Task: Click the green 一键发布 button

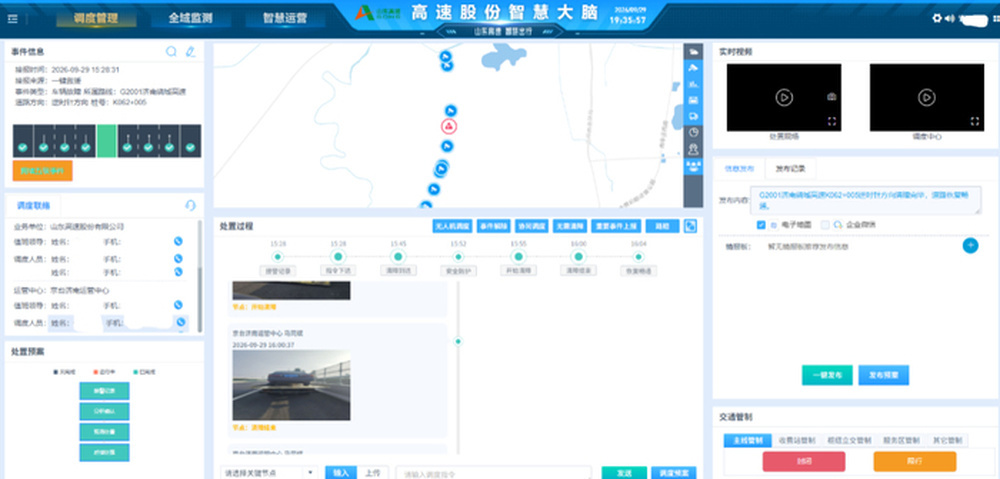Action: coord(827,375)
